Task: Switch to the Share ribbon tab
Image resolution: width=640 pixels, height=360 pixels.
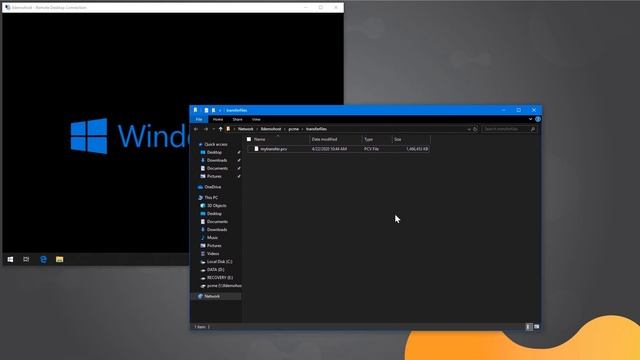Action: point(237,119)
